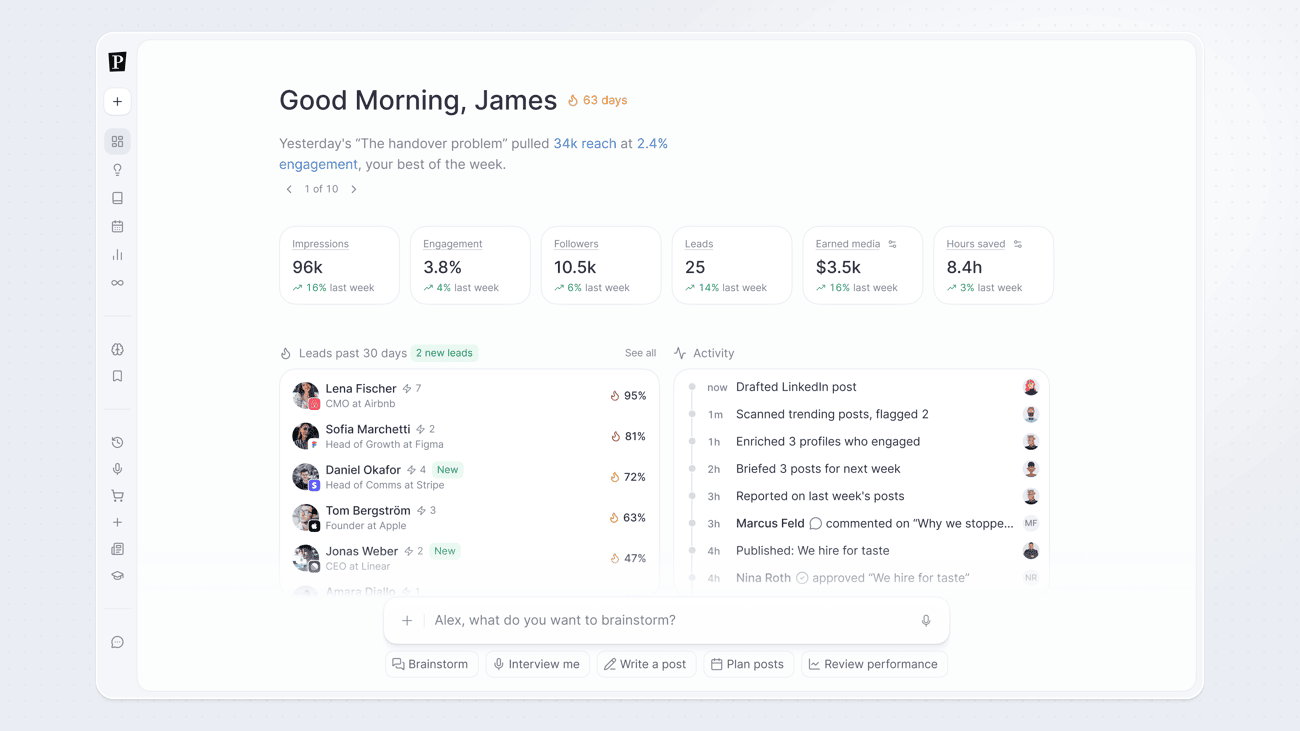This screenshot has width=1300, height=731.
Task: Click the Write a post button
Action: point(645,664)
